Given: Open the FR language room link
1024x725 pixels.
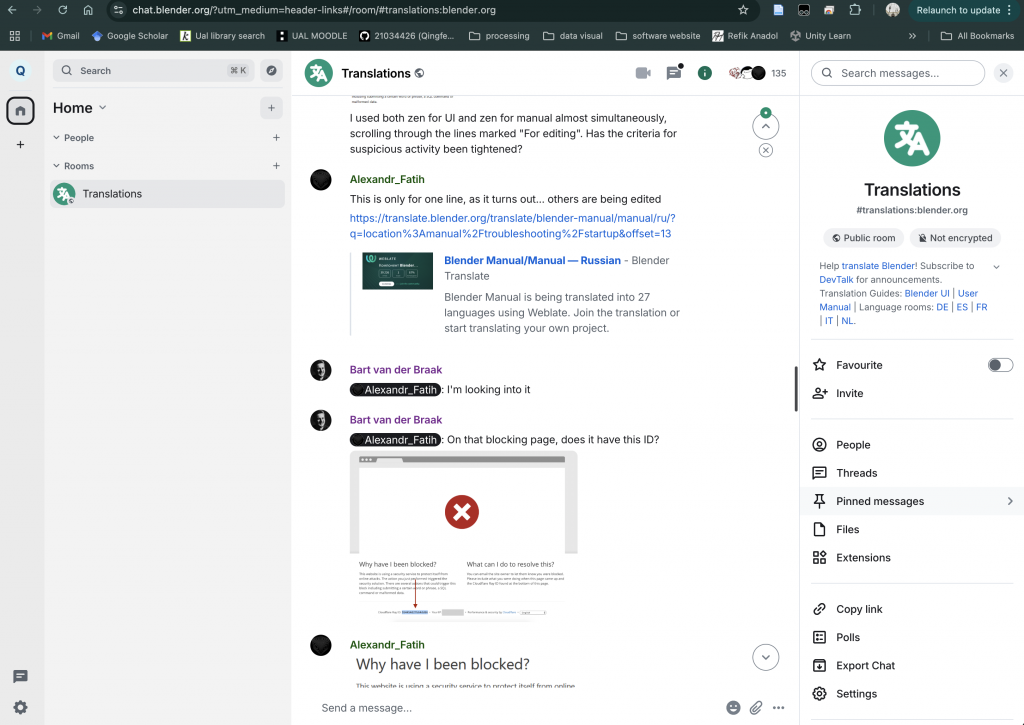Looking at the screenshot, I should tap(982, 307).
